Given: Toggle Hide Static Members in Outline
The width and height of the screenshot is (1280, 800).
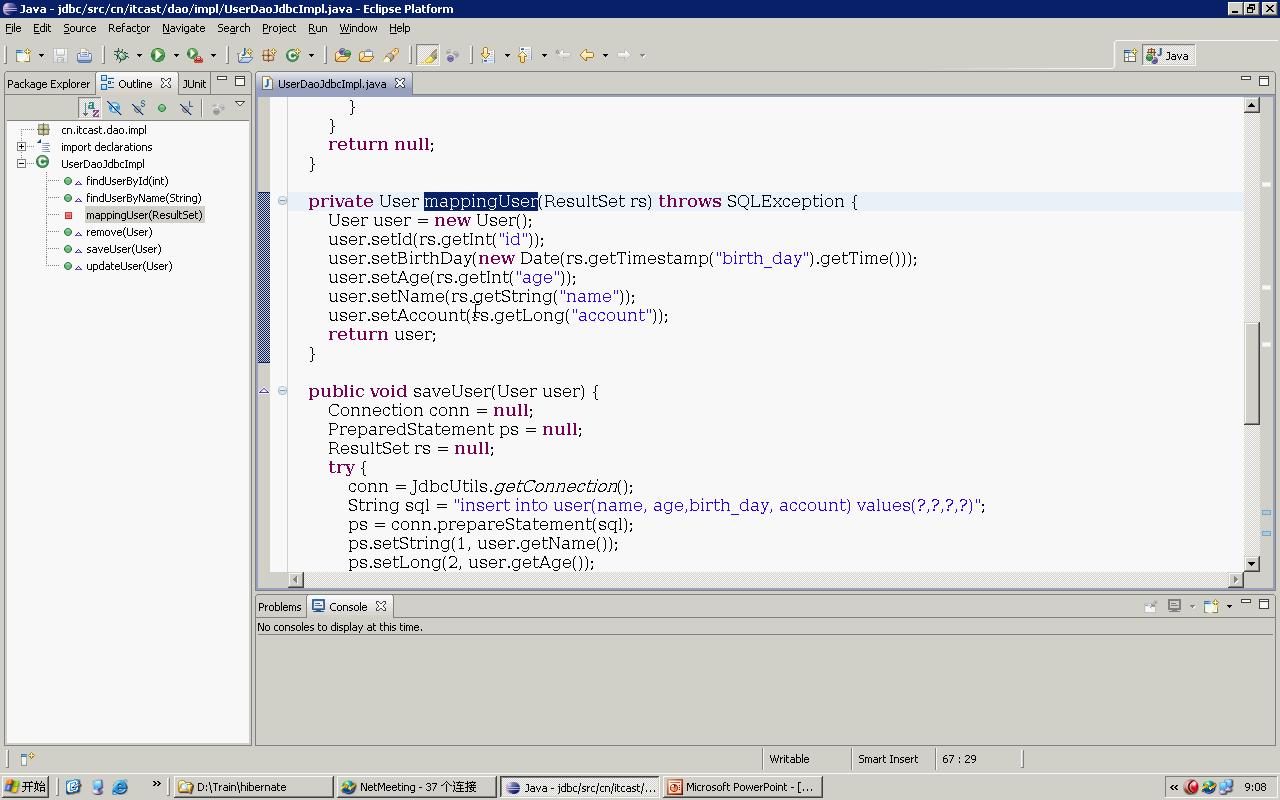Looking at the screenshot, I should [138, 108].
